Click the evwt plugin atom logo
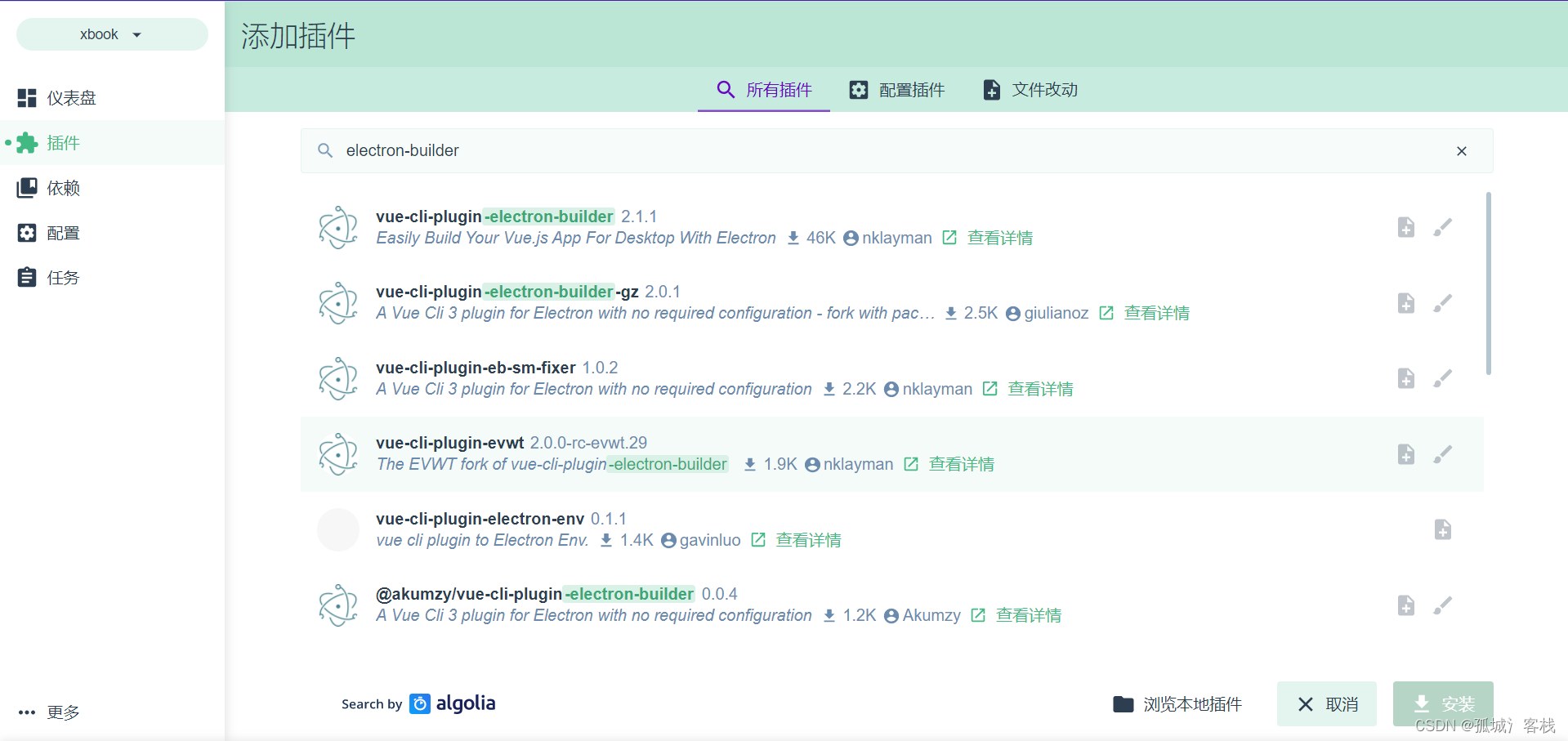 pyautogui.click(x=338, y=454)
